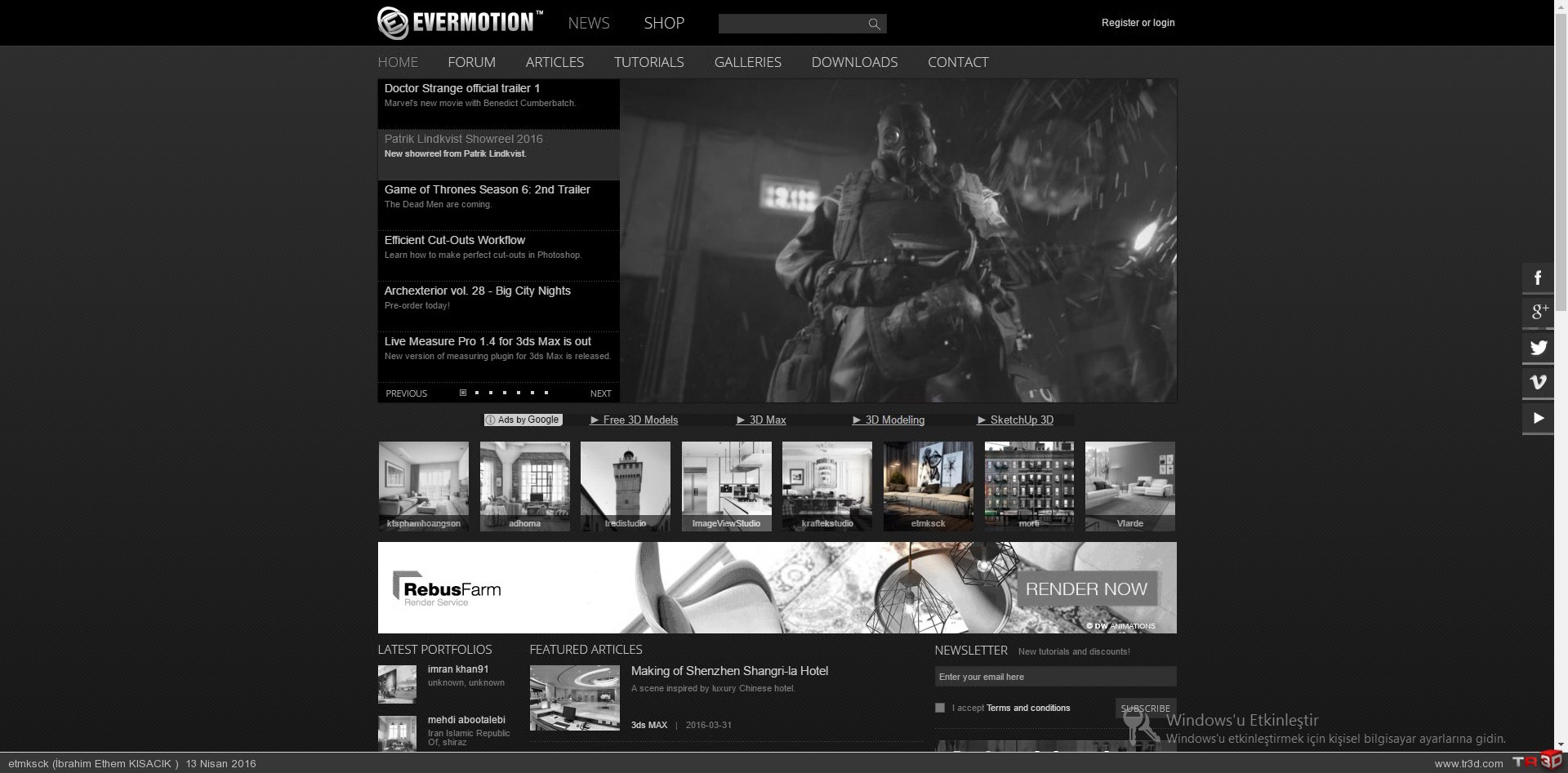The image size is (1568, 773).
Task: Select Archexterior vol. 28 Big City Nights item
Action: tap(498, 306)
